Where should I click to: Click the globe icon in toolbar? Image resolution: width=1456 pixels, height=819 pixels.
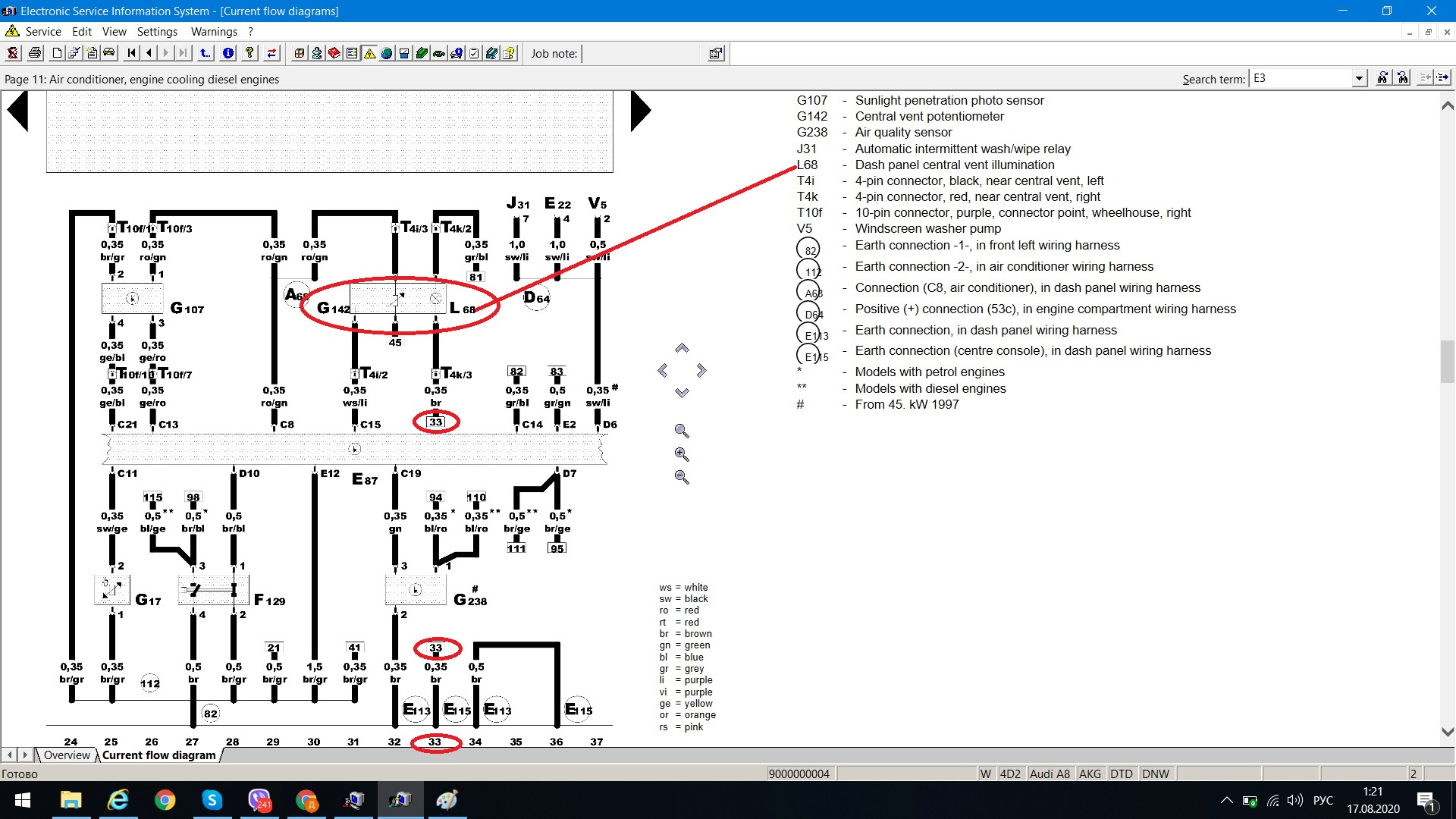pyautogui.click(x=387, y=53)
